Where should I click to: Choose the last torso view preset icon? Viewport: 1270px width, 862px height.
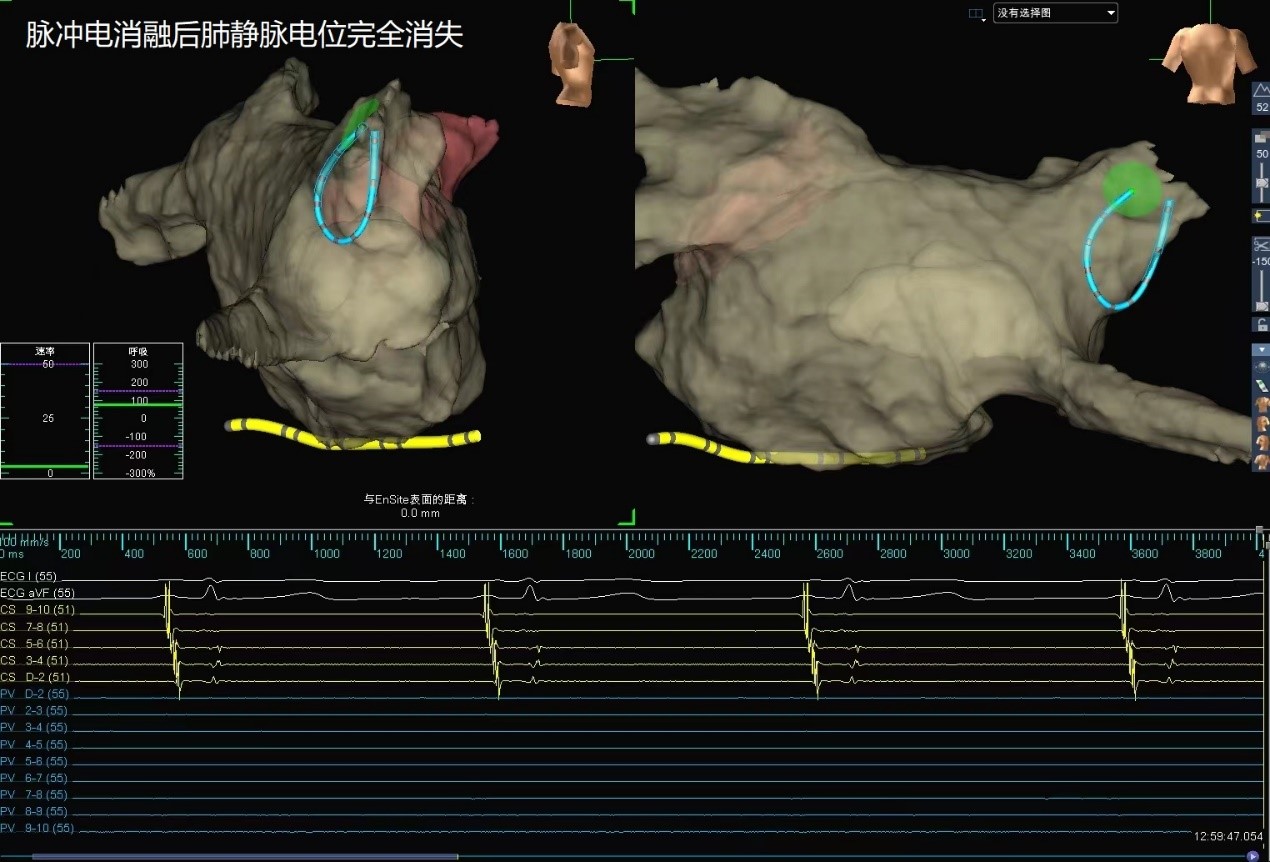[x=1262, y=461]
